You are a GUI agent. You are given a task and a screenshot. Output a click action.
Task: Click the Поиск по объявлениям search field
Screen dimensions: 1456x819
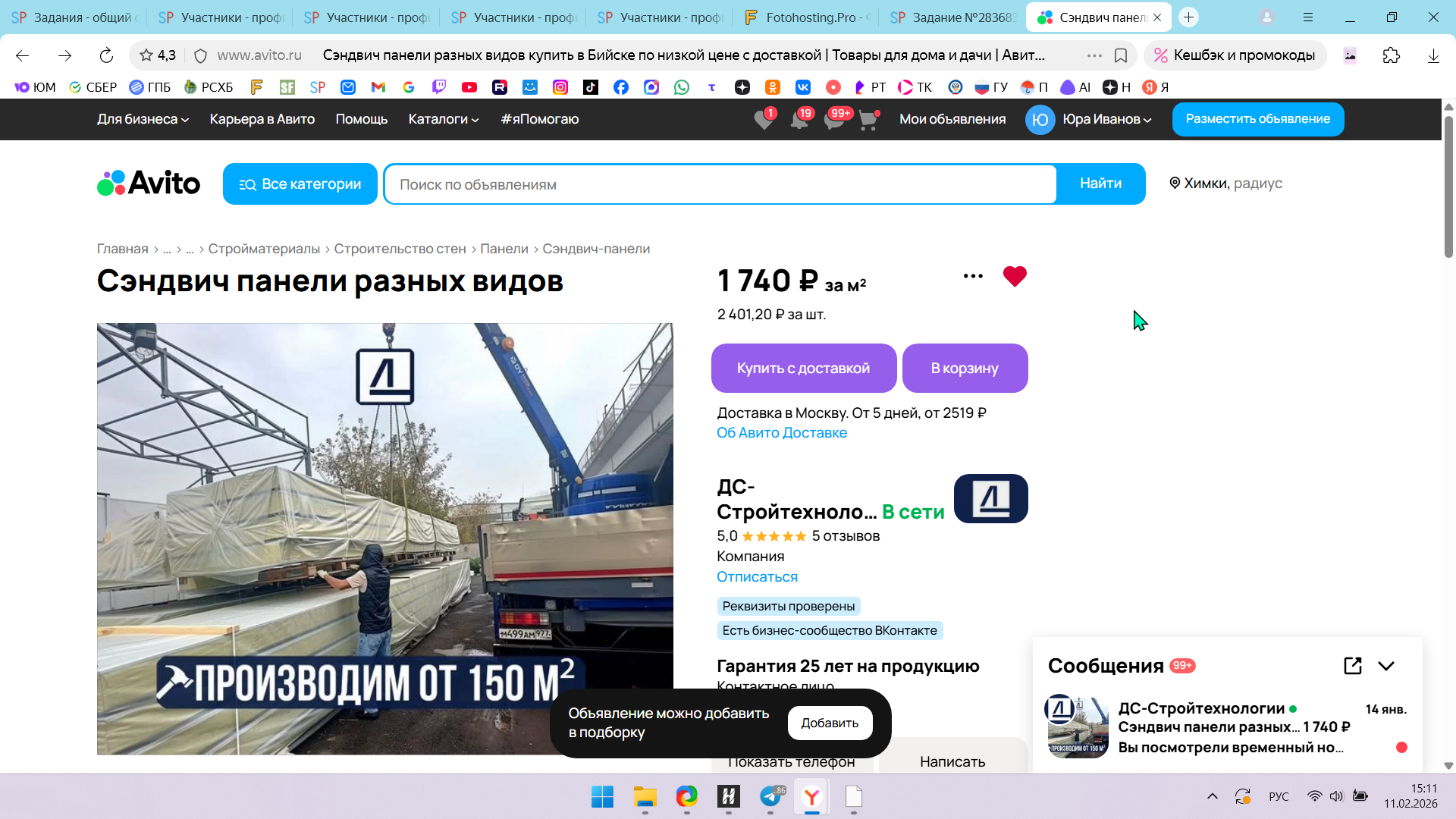(719, 184)
